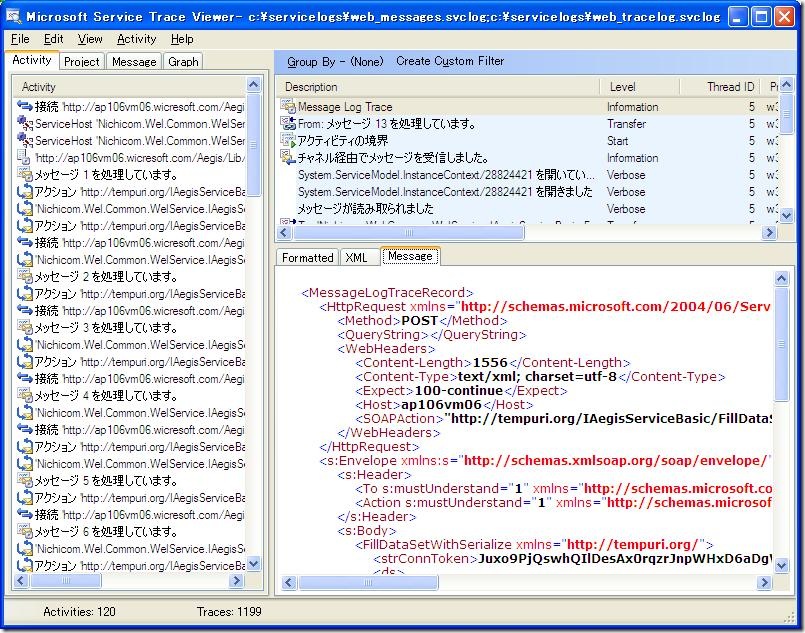The height and width of the screenshot is (633, 805).
Task: Click the icon of メッセージ 6 を処理しています
Action: click(25, 531)
